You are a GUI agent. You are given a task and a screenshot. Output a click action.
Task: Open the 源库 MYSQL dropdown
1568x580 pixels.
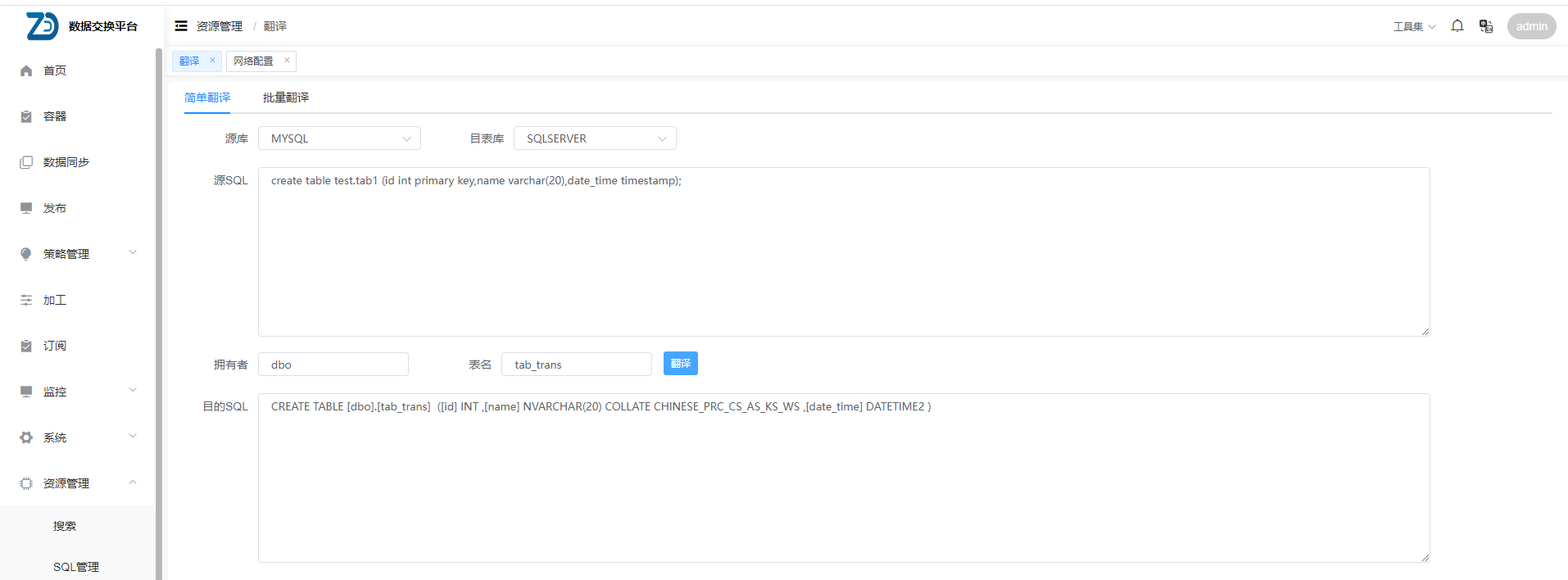tap(339, 138)
